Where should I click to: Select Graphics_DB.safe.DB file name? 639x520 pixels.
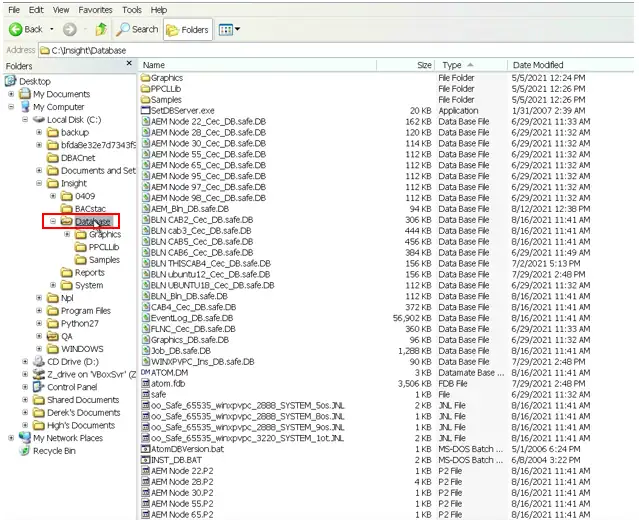point(190,340)
